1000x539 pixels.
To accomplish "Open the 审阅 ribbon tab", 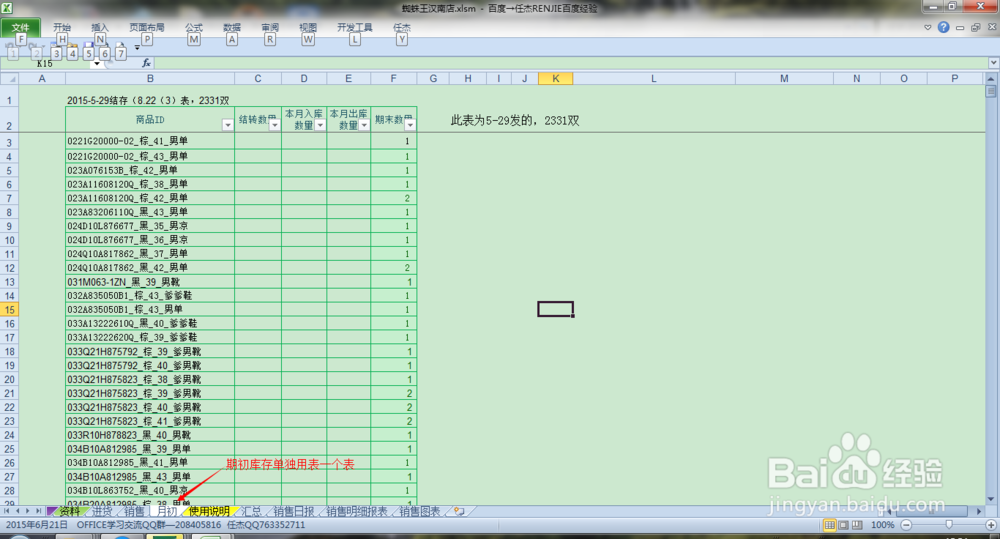I will tap(270, 27).
